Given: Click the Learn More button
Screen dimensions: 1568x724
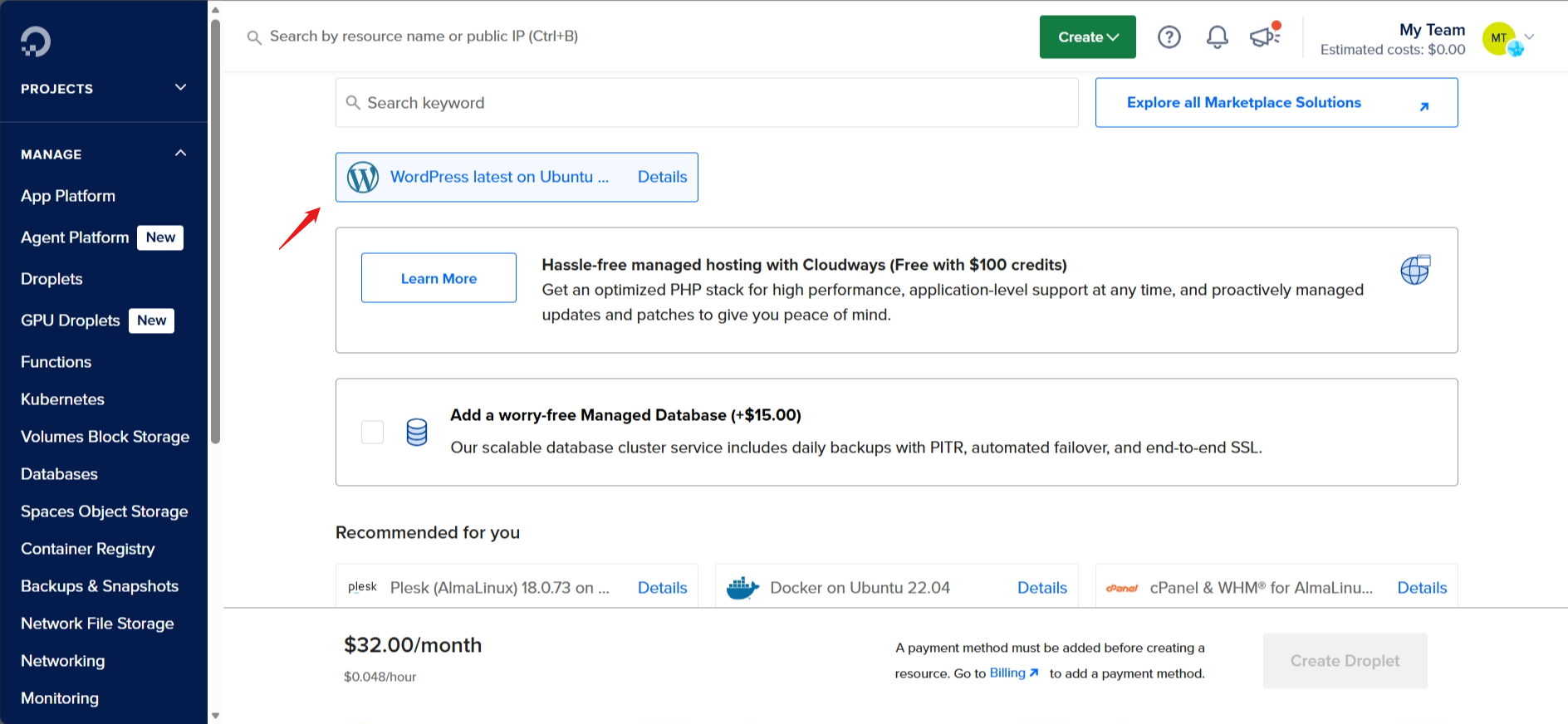Looking at the screenshot, I should (439, 278).
